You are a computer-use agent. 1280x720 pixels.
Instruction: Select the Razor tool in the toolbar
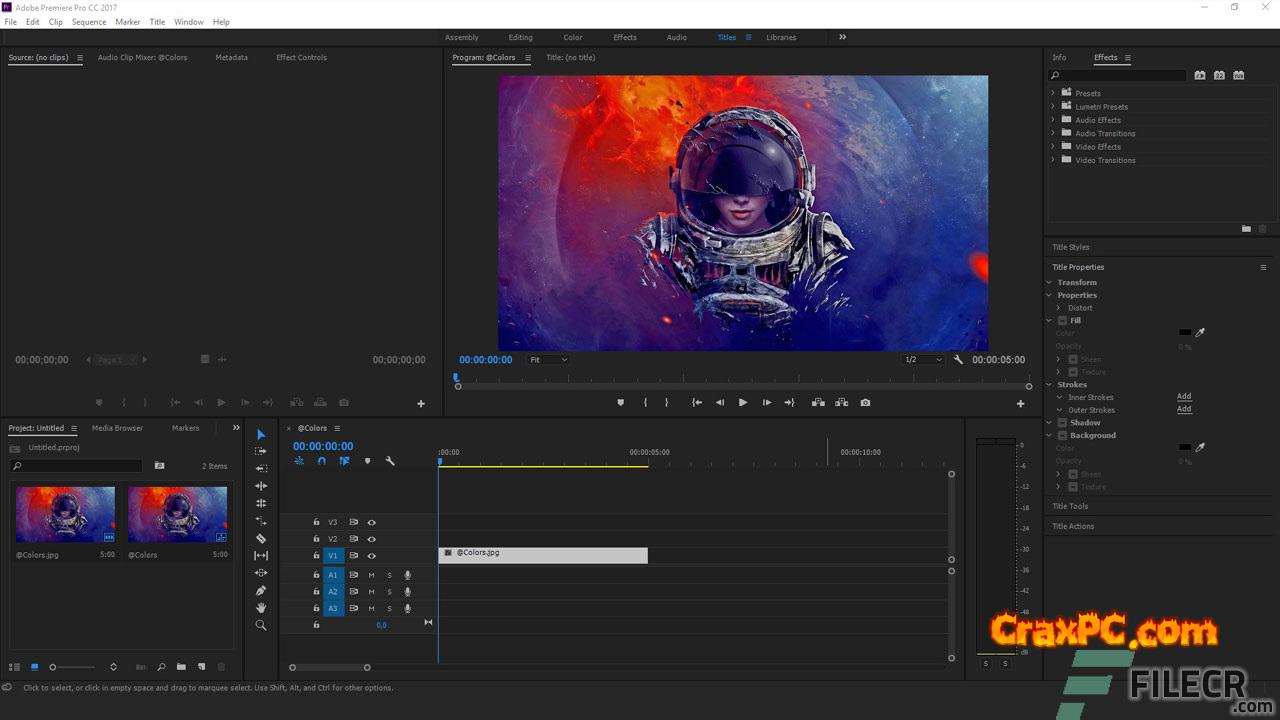(261, 538)
